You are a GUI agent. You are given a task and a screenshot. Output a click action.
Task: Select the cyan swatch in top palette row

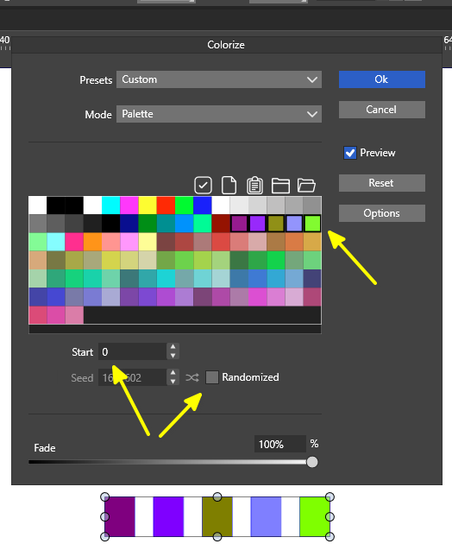pyautogui.click(x=111, y=205)
